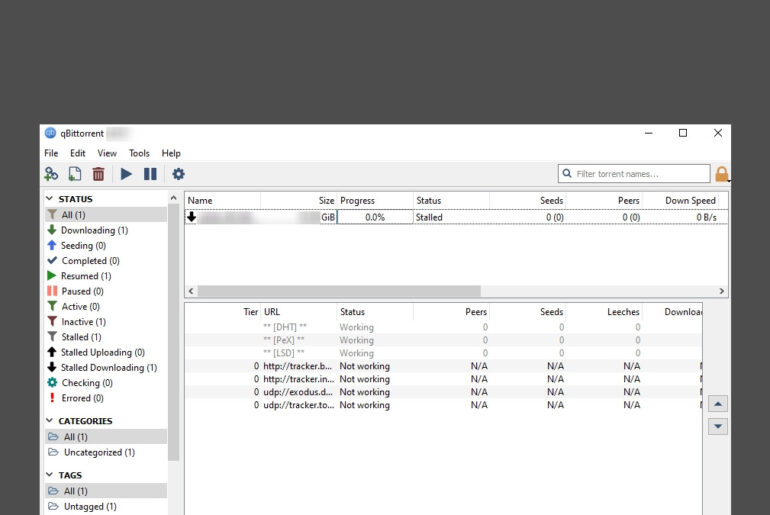770x515 pixels.
Task: Click the red Delete torrent trash icon
Action: [98, 174]
